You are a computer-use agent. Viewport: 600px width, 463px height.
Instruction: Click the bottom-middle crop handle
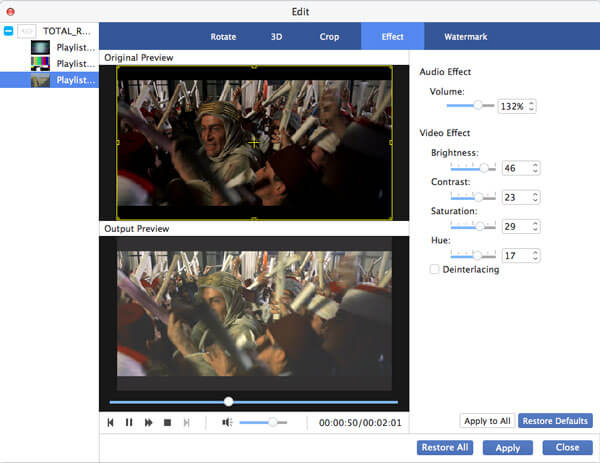(254, 218)
